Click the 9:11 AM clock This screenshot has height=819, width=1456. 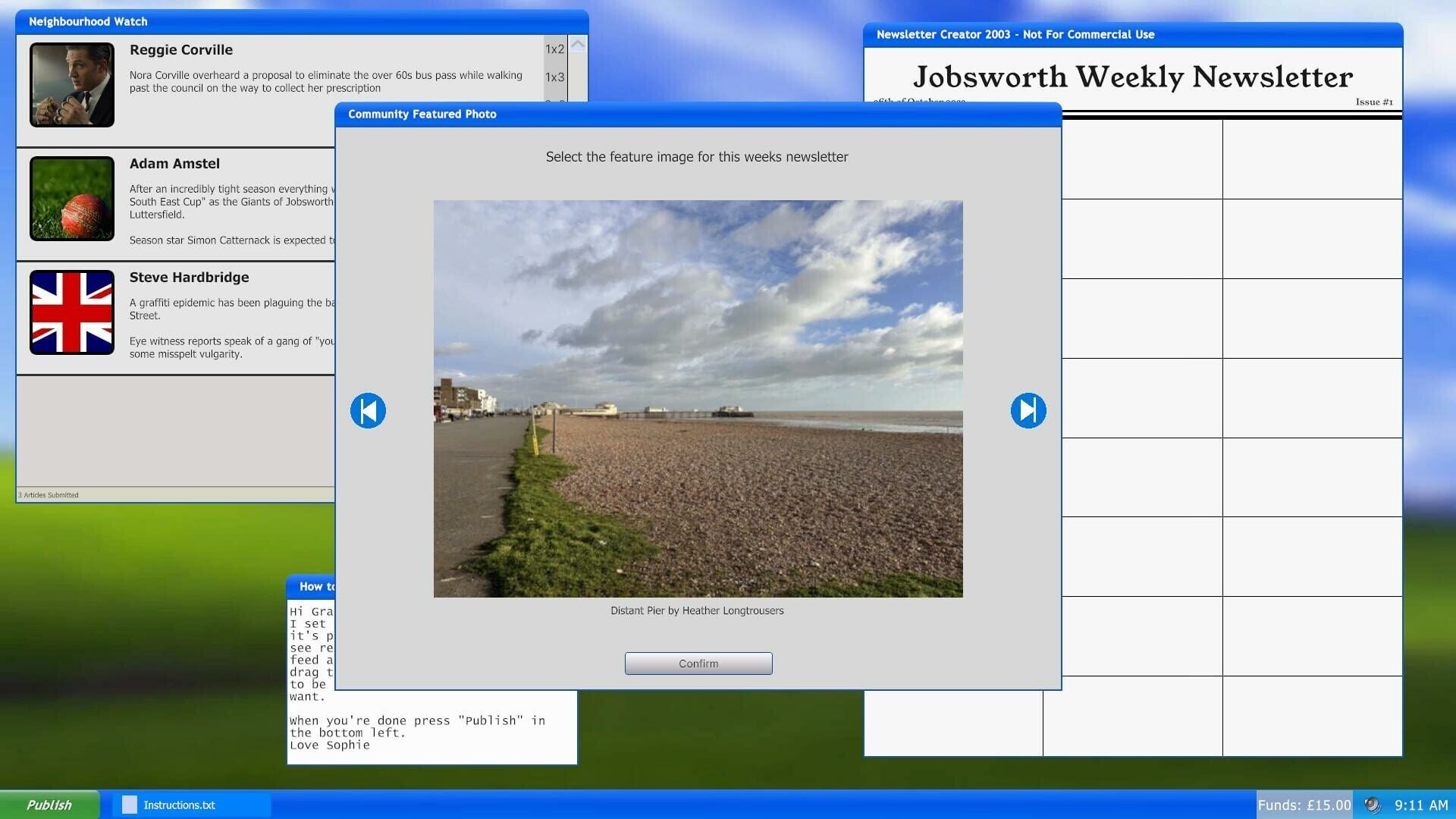click(1421, 805)
